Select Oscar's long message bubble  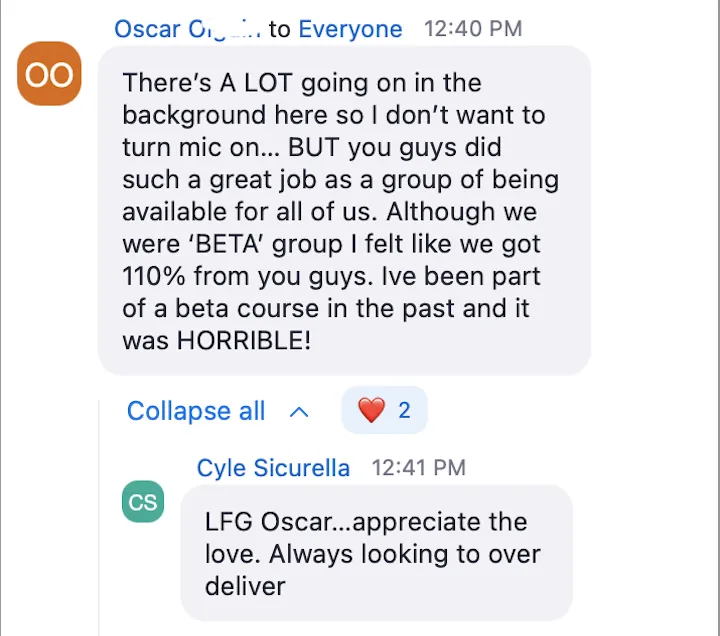[x=344, y=210]
